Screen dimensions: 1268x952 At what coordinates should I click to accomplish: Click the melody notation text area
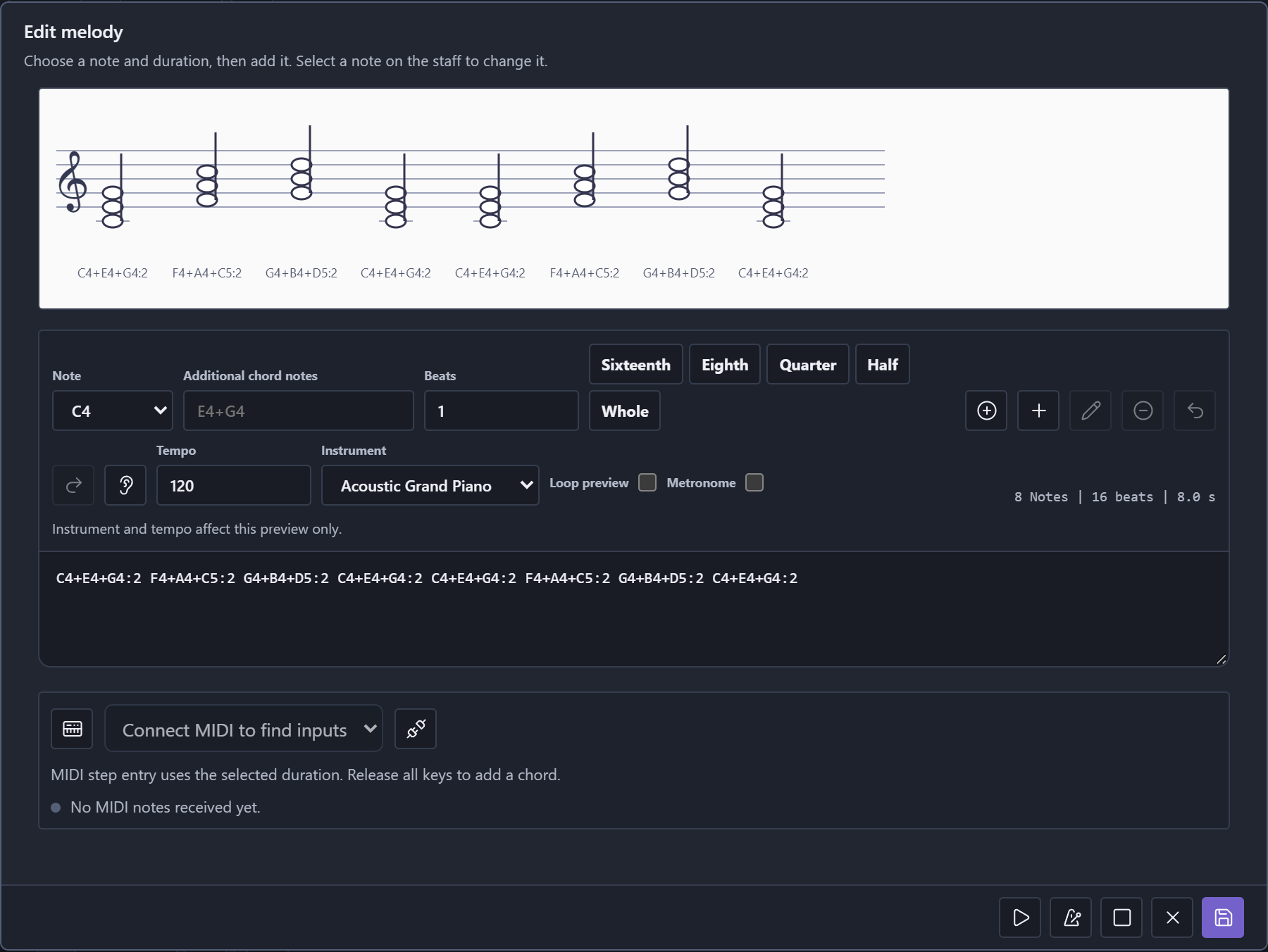(x=634, y=609)
